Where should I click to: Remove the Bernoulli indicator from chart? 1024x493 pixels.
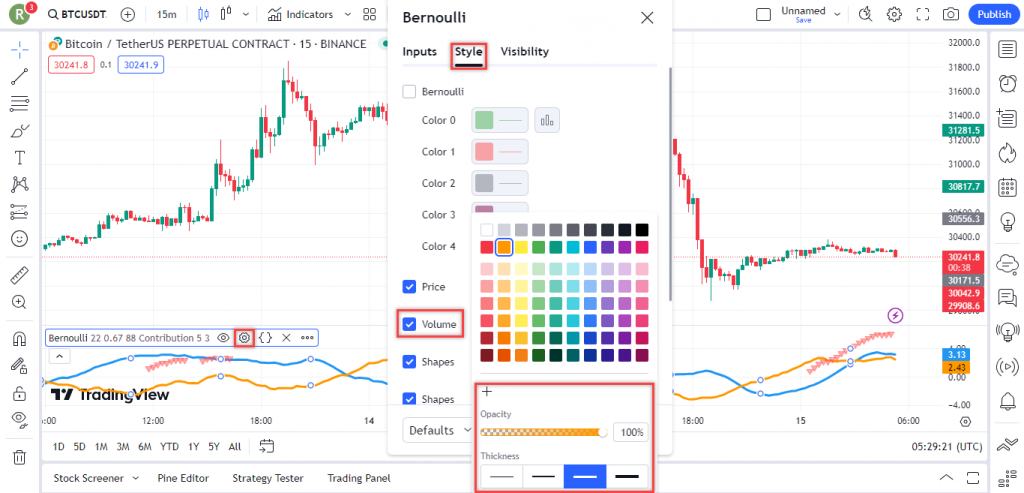(x=286, y=338)
